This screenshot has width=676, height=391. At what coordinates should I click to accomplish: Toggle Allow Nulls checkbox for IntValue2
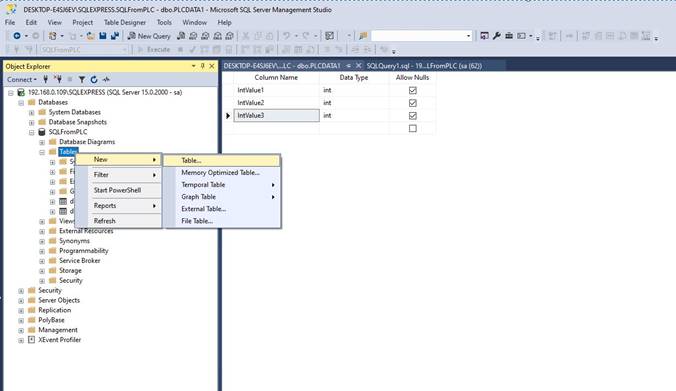pos(413,103)
